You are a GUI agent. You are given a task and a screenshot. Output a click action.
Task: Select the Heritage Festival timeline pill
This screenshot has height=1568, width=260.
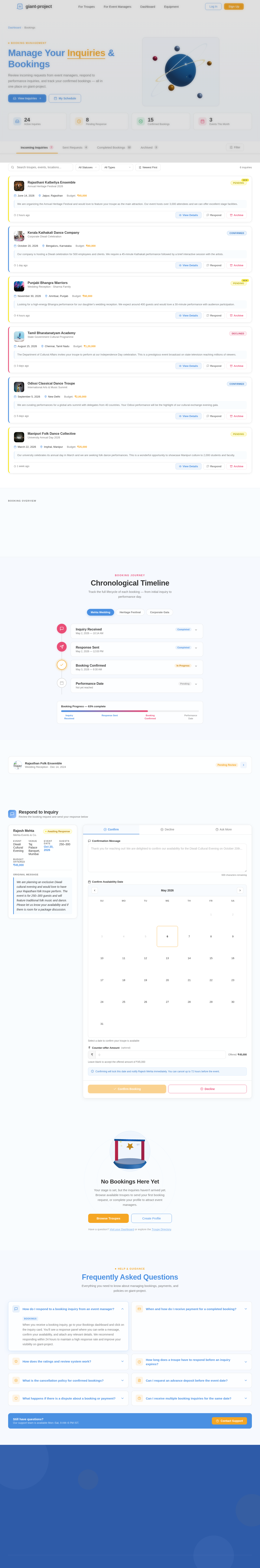[130, 612]
